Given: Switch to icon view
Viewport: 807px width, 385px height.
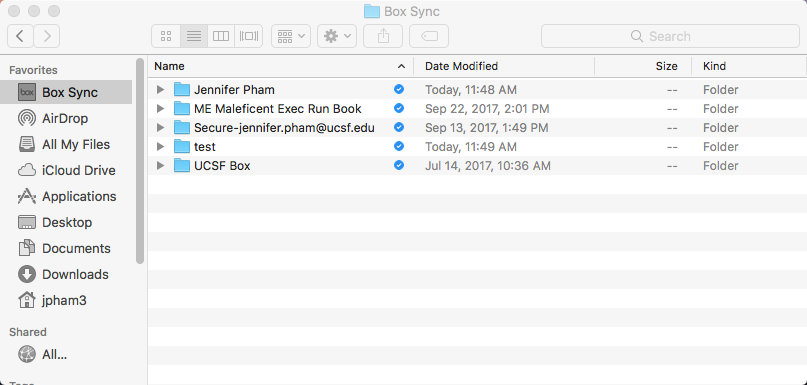Looking at the screenshot, I should coord(166,36).
